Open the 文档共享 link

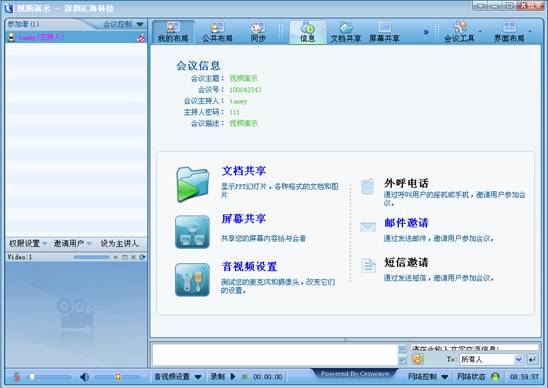[244, 171]
